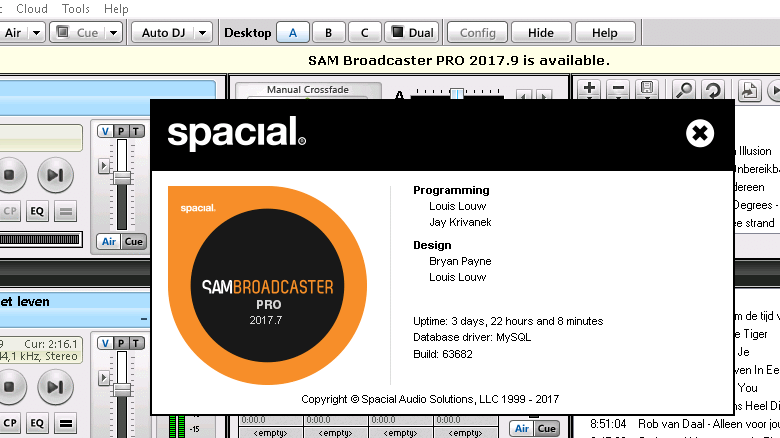
Task: Open the lines menu icon on lower deck
Action: tap(66, 424)
